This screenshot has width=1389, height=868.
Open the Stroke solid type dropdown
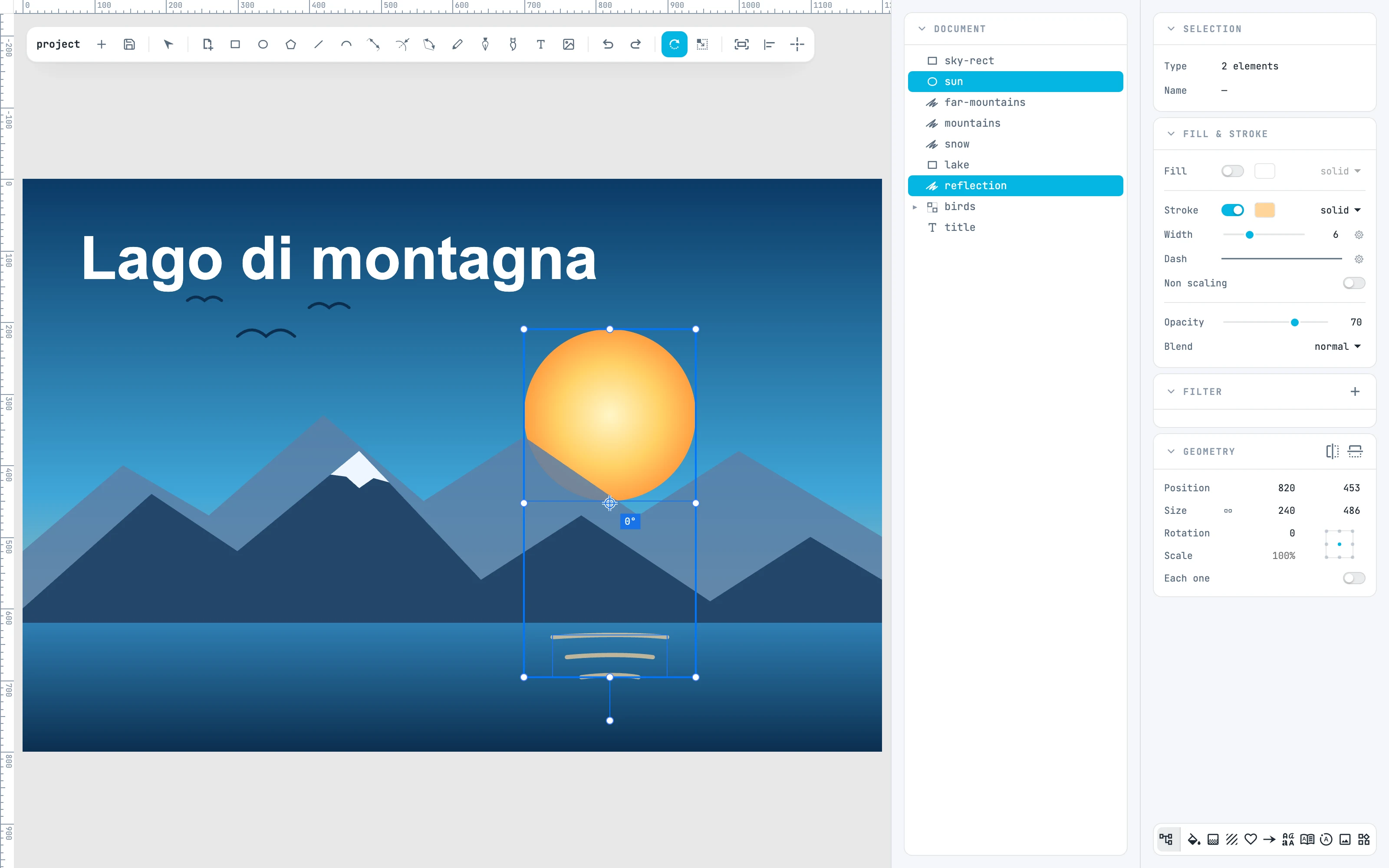tap(1340, 210)
